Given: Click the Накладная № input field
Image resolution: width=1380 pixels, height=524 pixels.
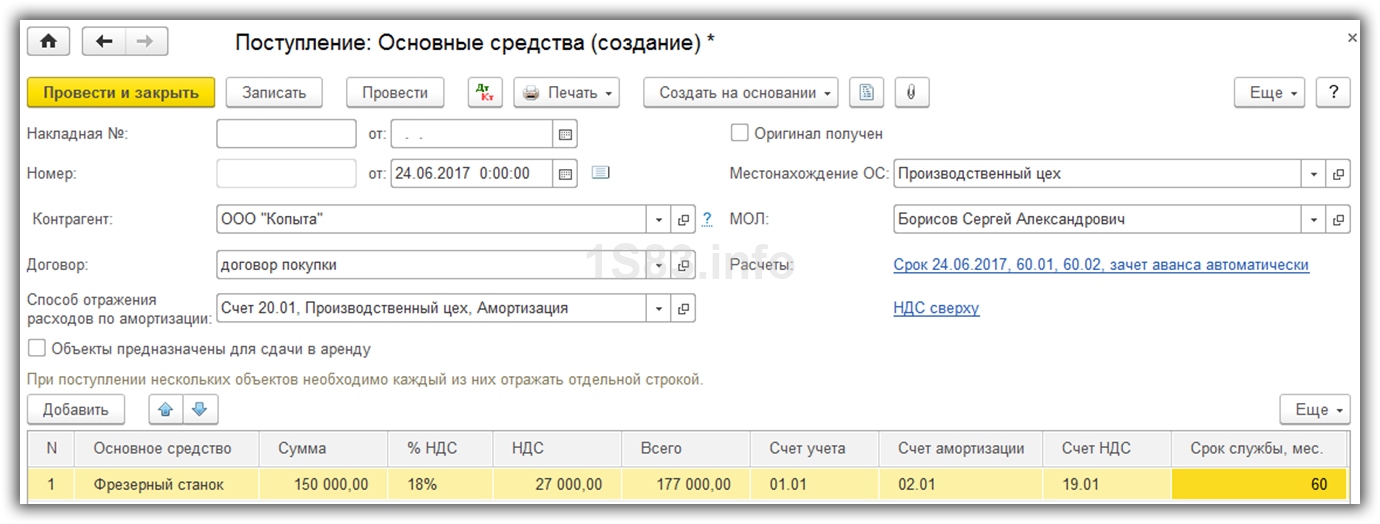Looking at the screenshot, I should 286,134.
